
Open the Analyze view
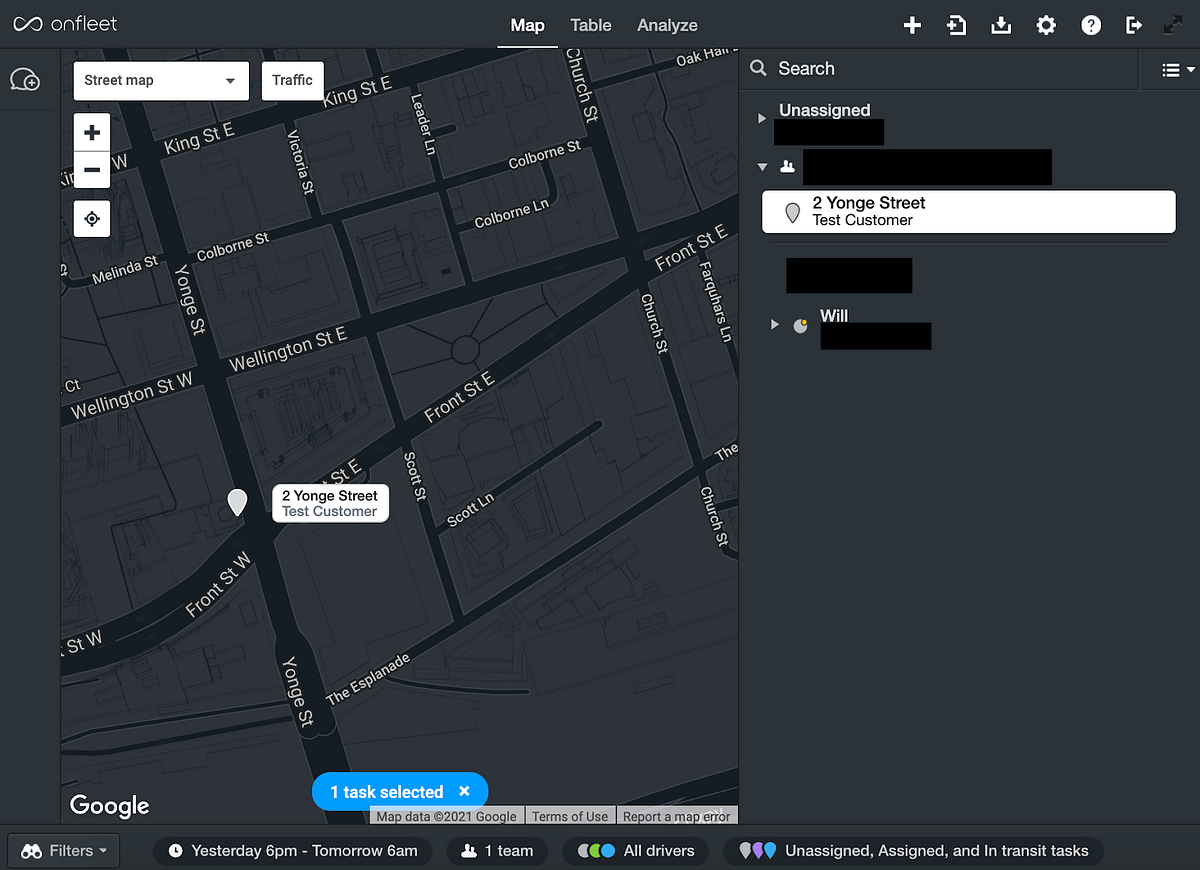(667, 25)
